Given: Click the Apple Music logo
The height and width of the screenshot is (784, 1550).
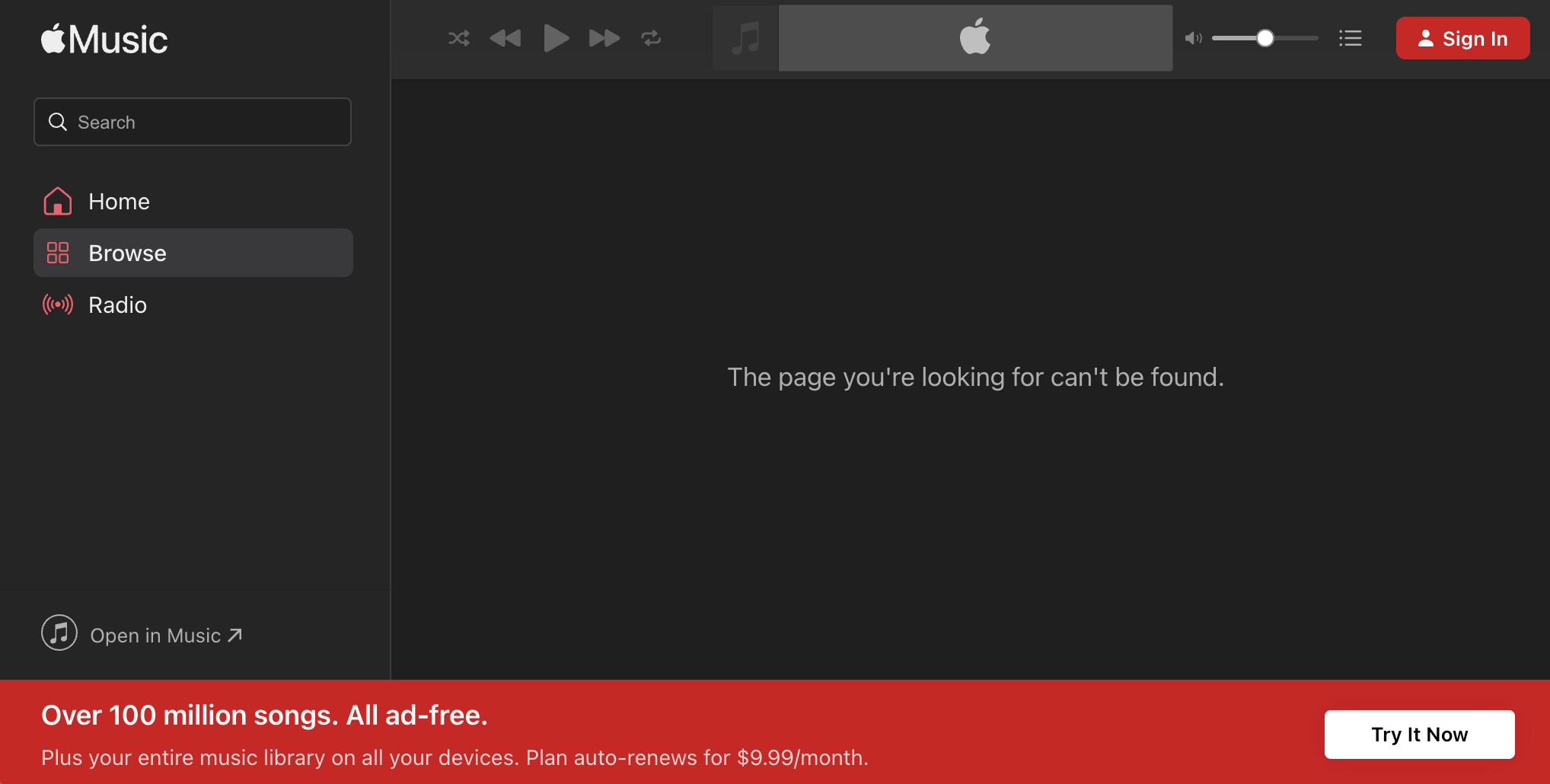Looking at the screenshot, I should [104, 39].
